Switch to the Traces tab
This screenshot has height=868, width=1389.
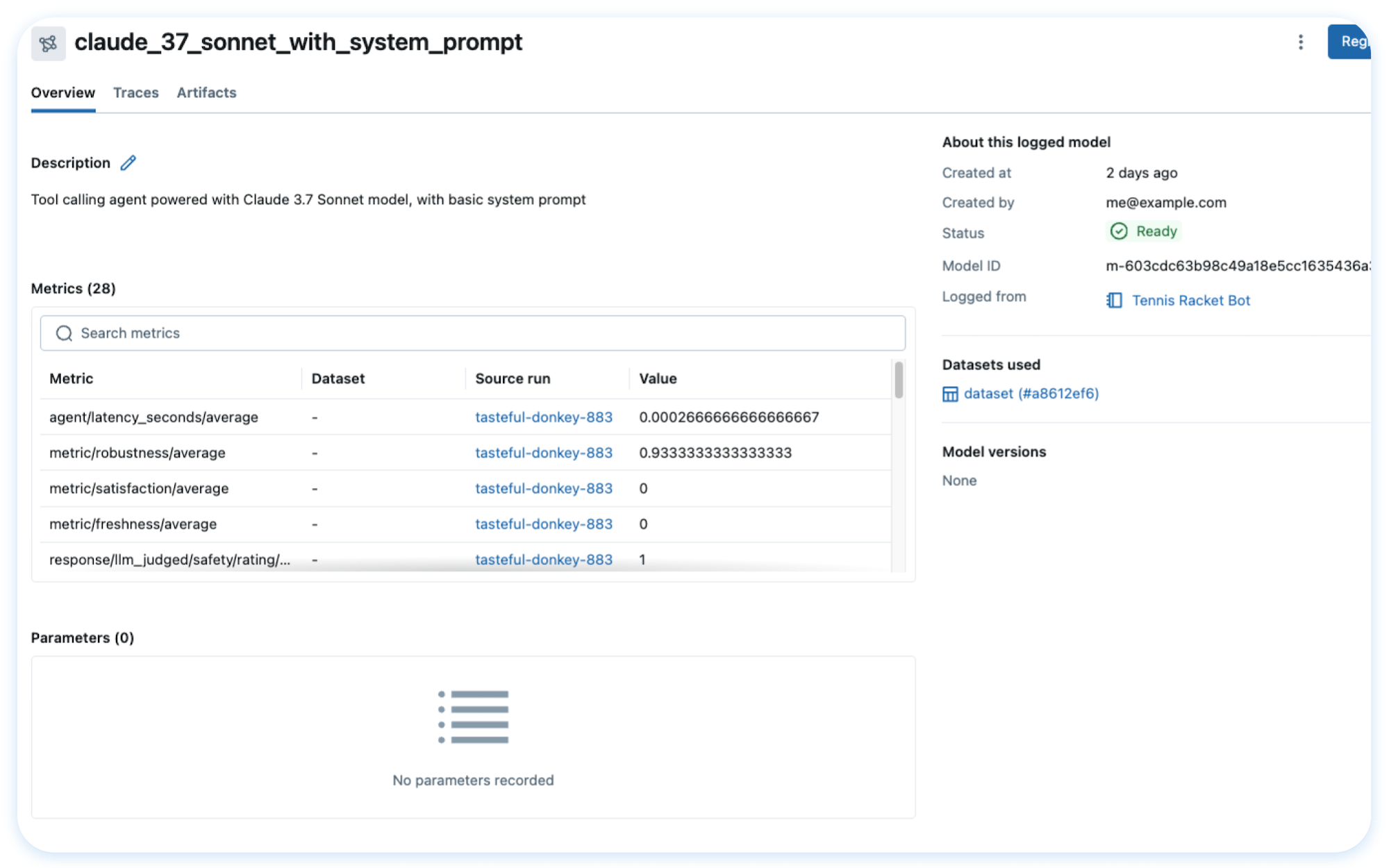pyautogui.click(x=135, y=92)
